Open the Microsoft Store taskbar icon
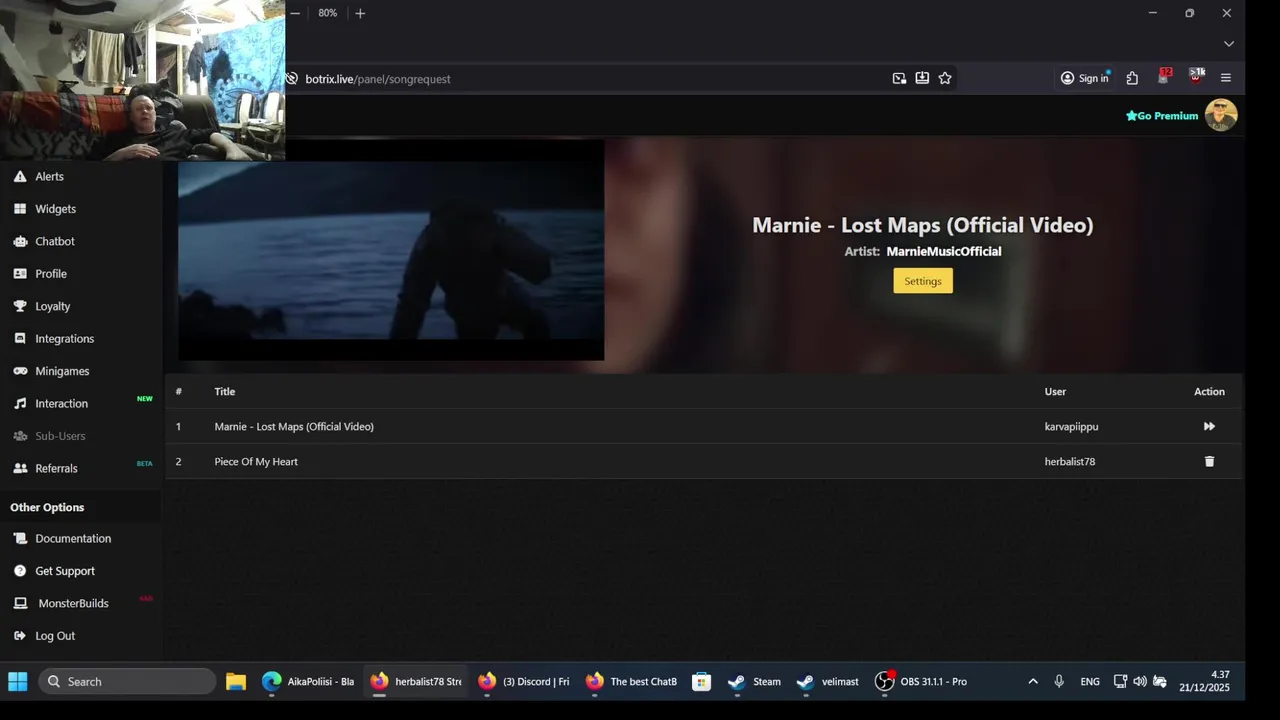The image size is (1280, 720). pos(702,682)
